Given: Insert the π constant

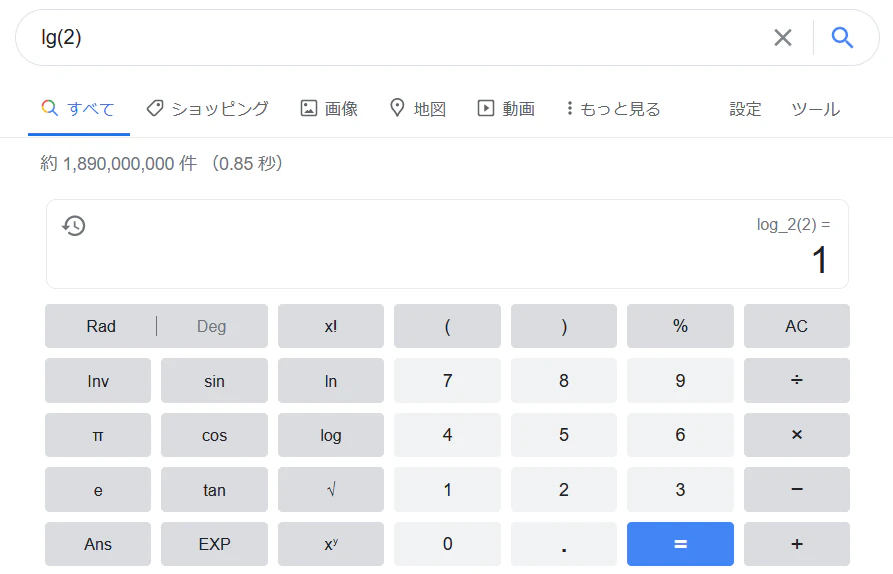Looking at the screenshot, I should 98,435.
